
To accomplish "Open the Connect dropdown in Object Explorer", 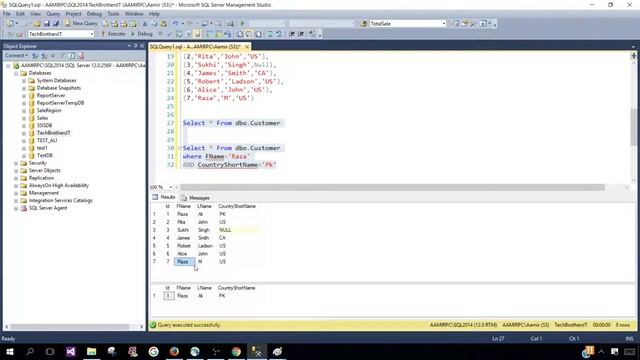I will [16, 56].
